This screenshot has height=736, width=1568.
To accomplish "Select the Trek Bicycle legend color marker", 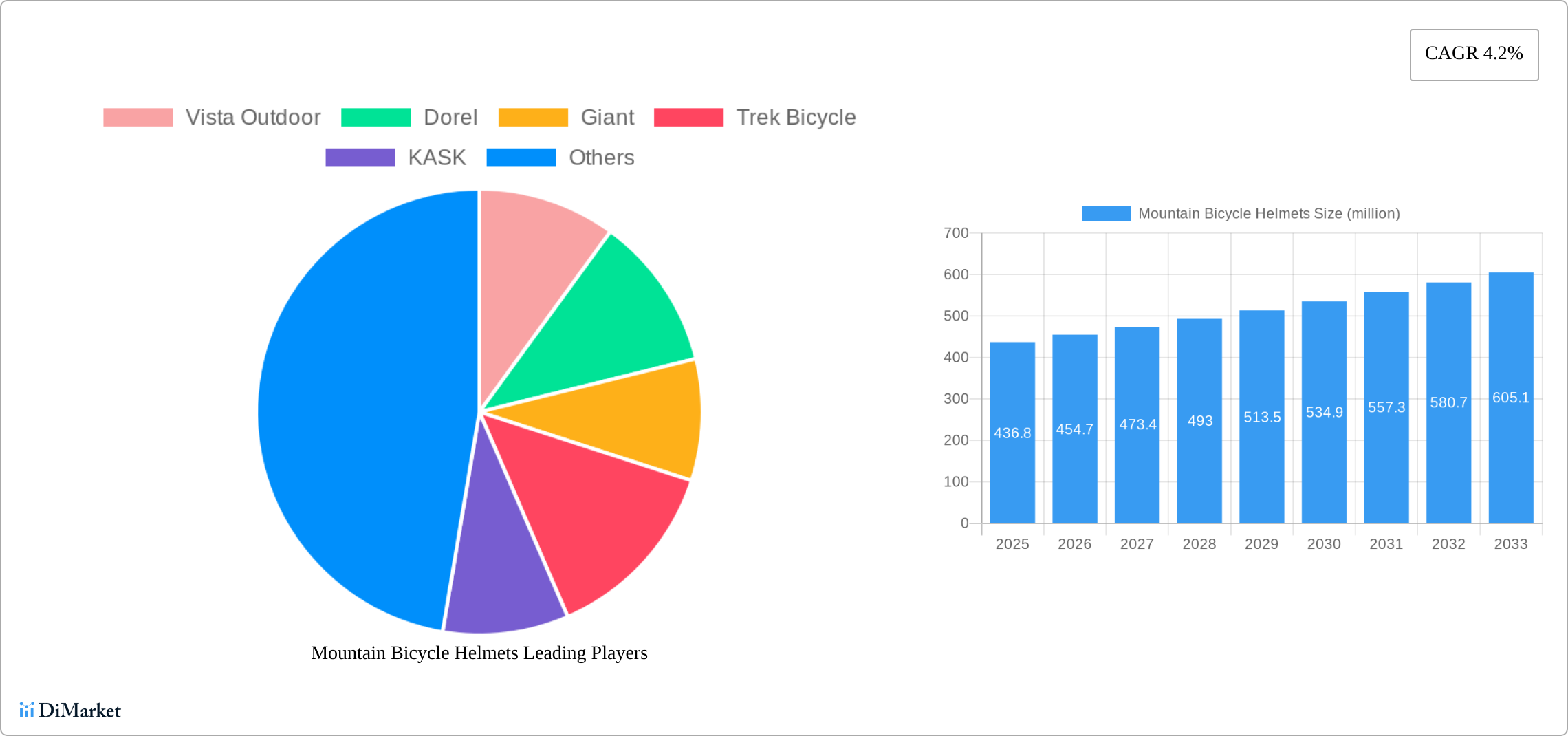I will (x=688, y=117).
